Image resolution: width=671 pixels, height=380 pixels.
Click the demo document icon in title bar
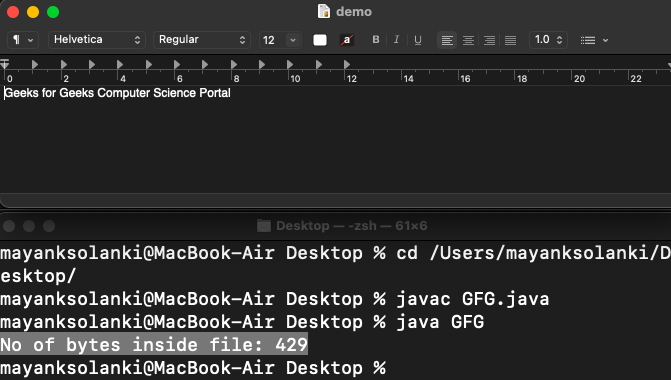coord(324,11)
